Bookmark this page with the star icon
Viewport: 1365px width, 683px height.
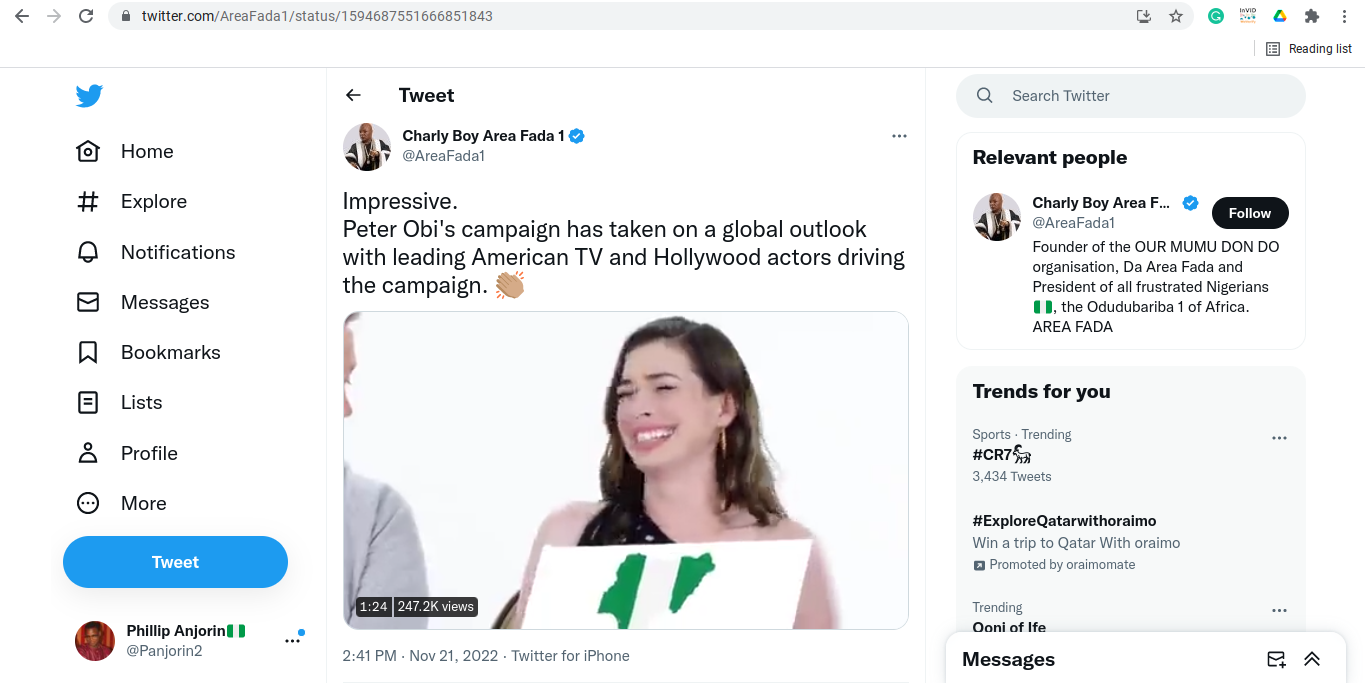tap(1176, 16)
